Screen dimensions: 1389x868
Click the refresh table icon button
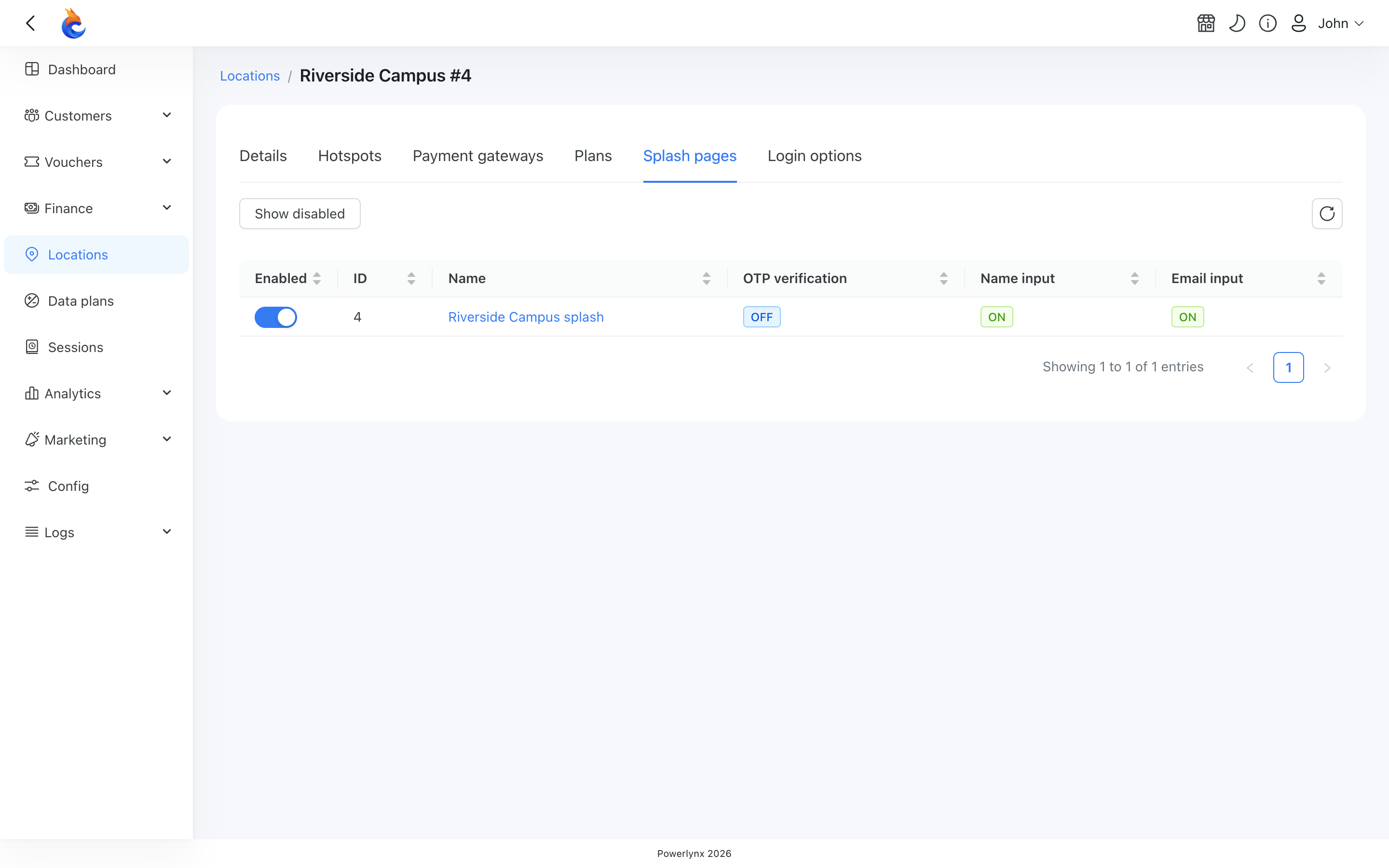(x=1327, y=214)
